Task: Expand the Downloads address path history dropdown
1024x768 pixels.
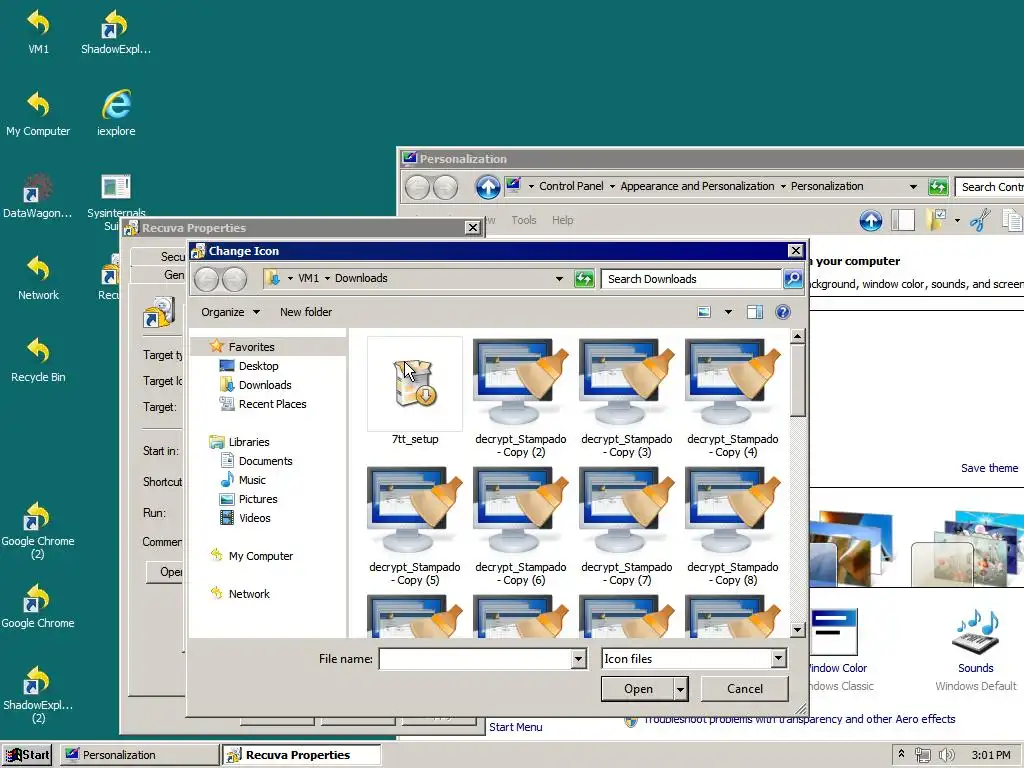Action: (x=559, y=279)
